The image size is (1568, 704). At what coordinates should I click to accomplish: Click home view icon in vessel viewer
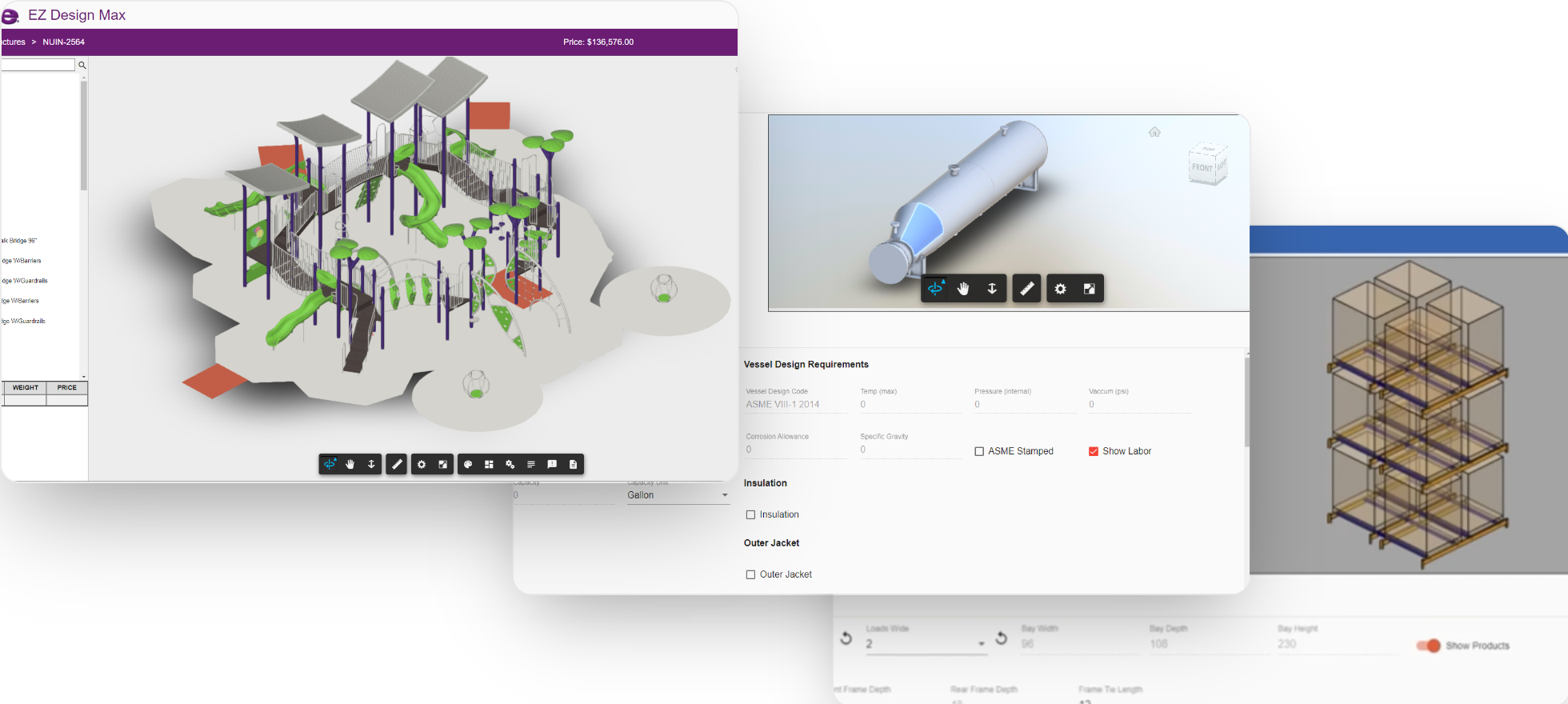[1154, 132]
